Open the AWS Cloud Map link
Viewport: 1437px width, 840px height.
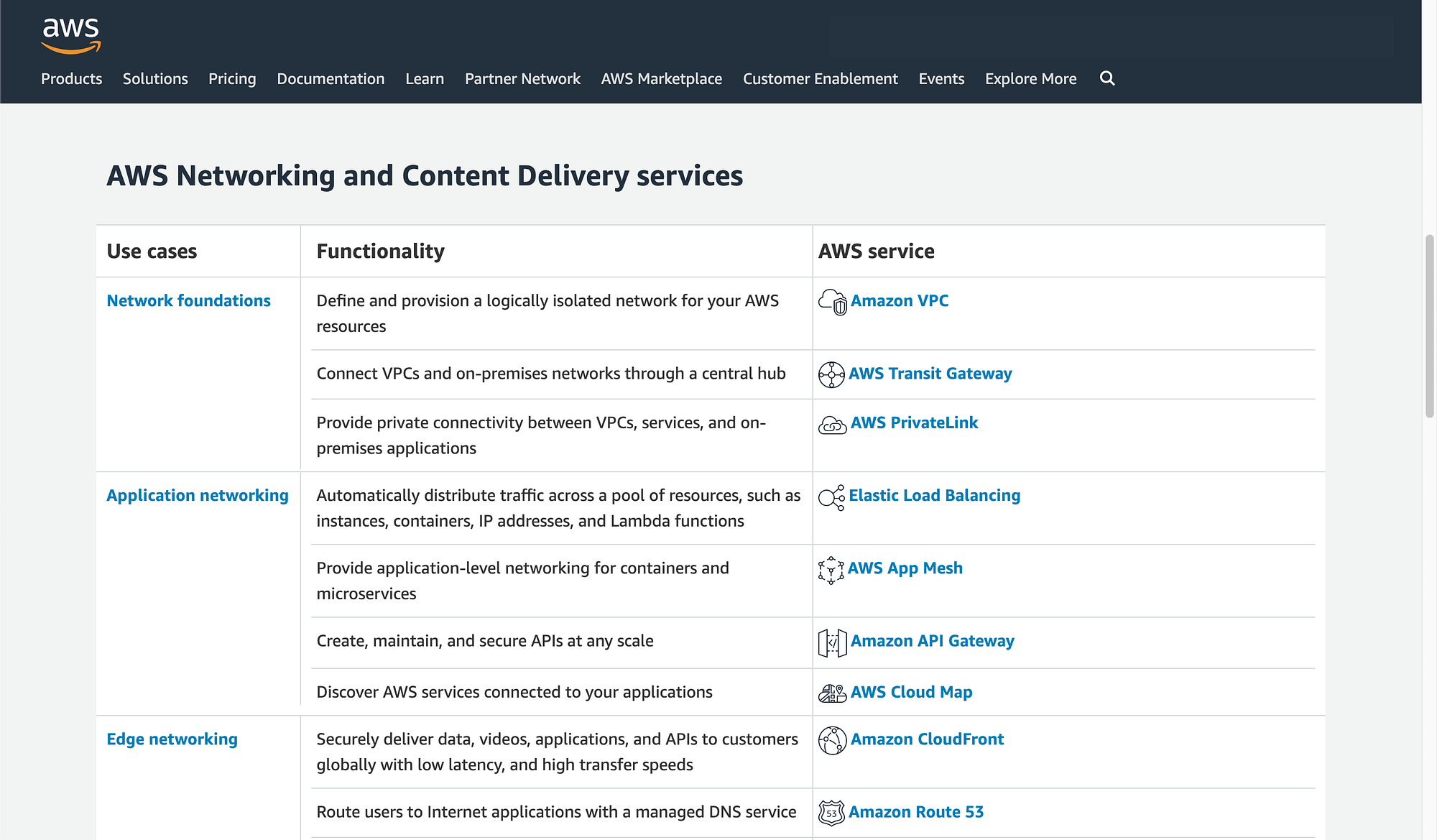click(912, 692)
